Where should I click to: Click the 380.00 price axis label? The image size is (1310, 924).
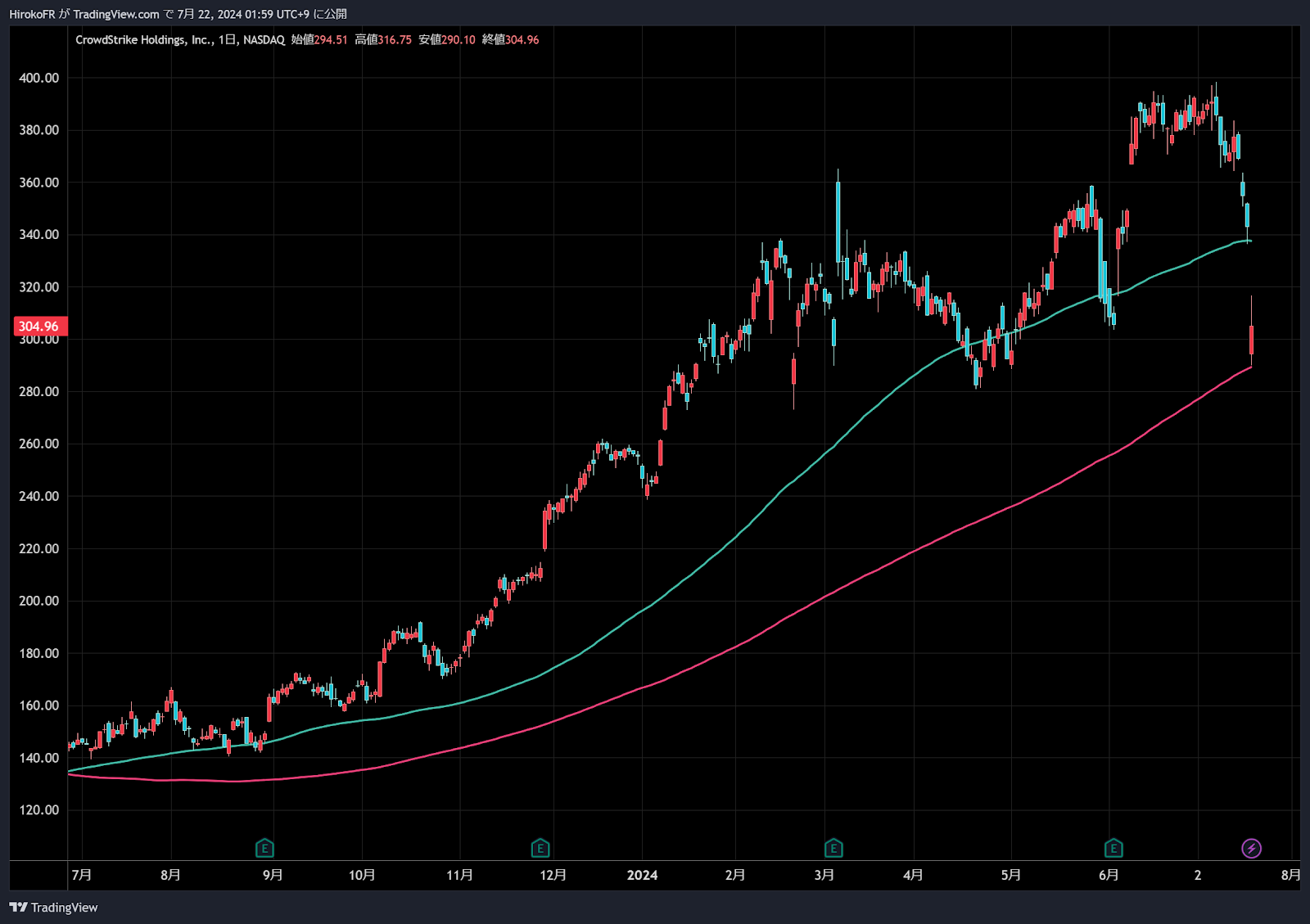[39, 130]
